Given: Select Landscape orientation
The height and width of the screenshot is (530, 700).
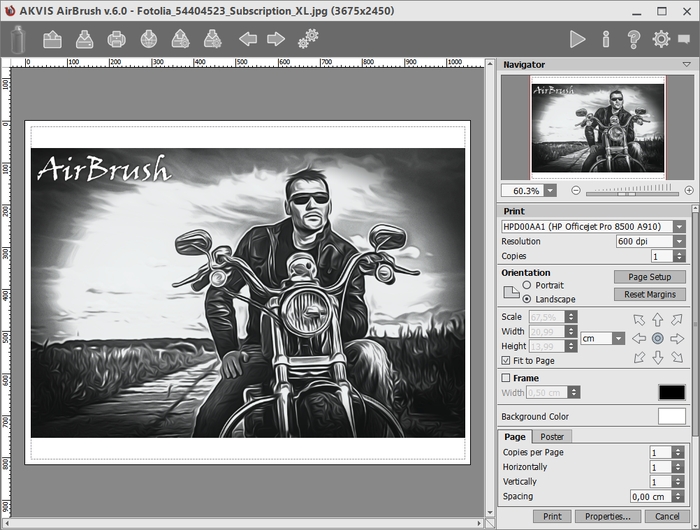Looking at the screenshot, I should (x=527, y=299).
